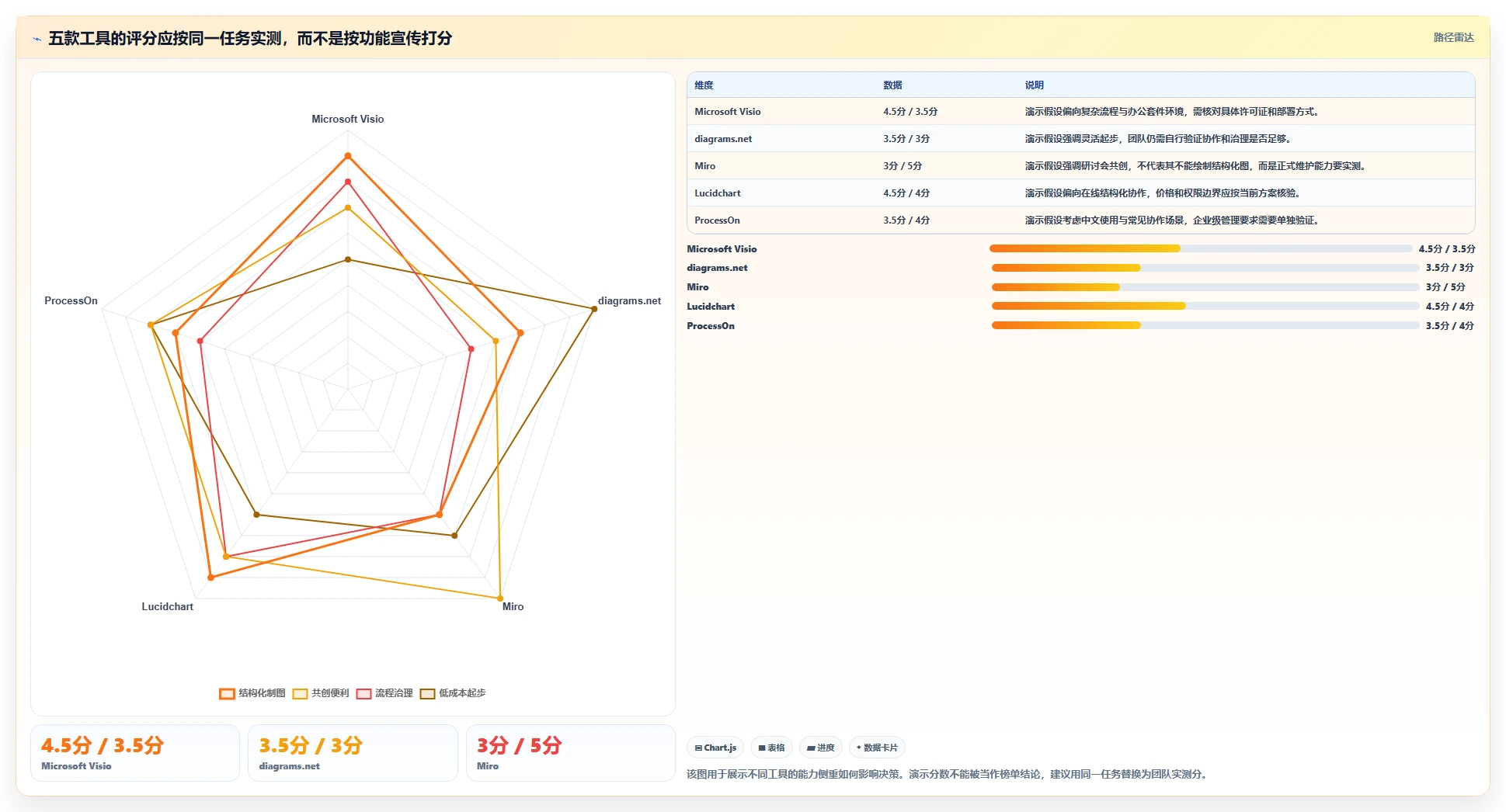This screenshot has height=812, width=1506.
Task: Click the ProcessOn radar axis label
Action: (x=71, y=300)
